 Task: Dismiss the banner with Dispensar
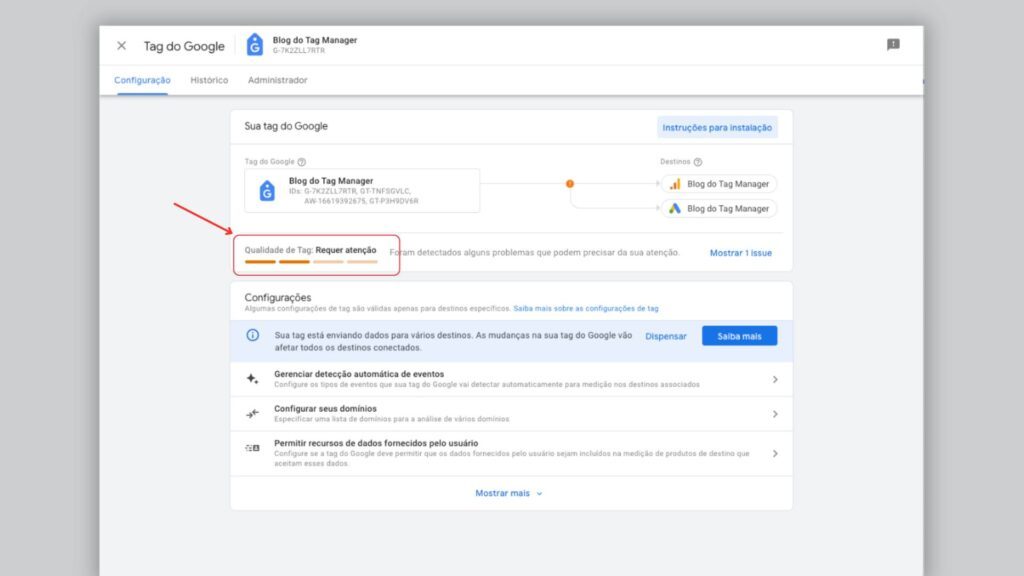pyautogui.click(x=665, y=336)
